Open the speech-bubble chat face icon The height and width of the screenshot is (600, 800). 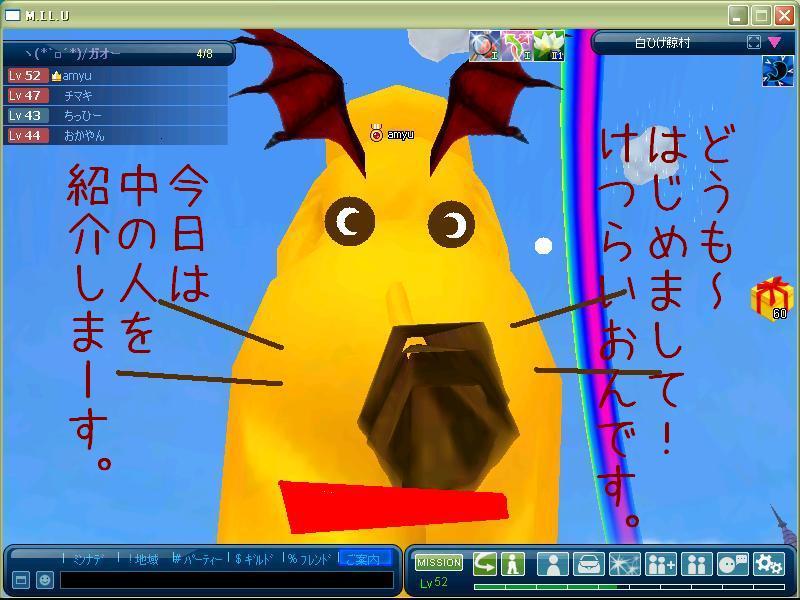(733, 564)
